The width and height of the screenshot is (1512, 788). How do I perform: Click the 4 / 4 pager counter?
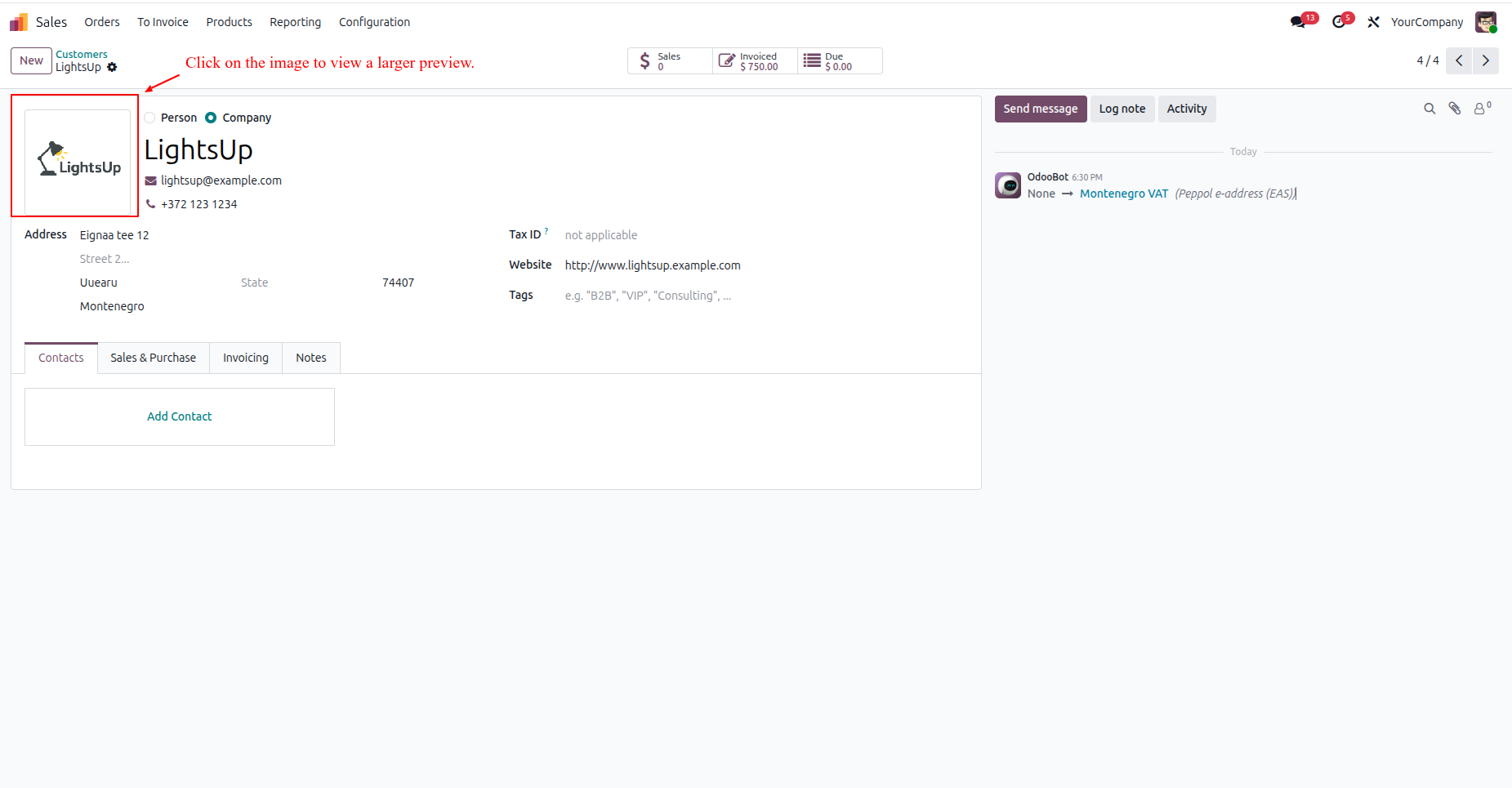click(x=1428, y=60)
